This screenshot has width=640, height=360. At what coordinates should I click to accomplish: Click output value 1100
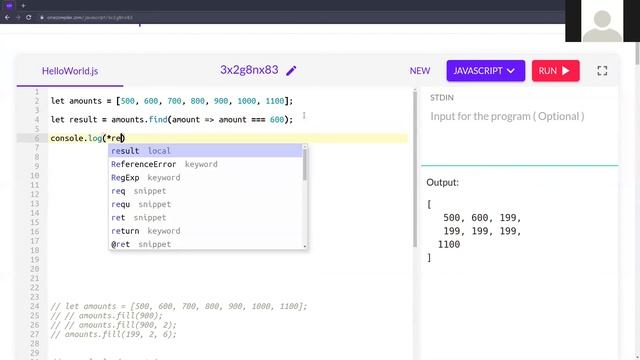(x=449, y=244)
